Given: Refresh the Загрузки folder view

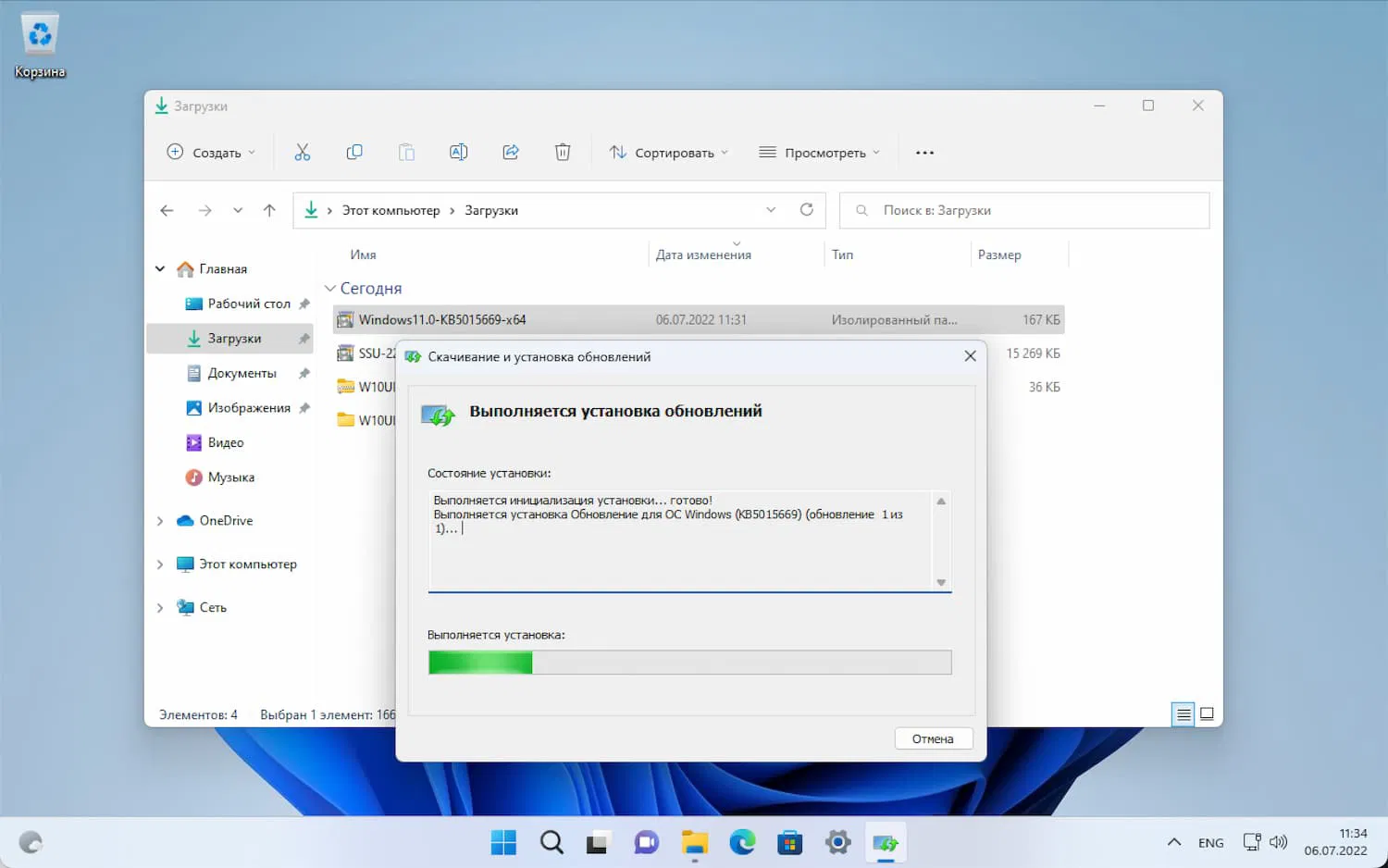Looking at the screenshot, I should pyautogui.click(x=807, y=210).
